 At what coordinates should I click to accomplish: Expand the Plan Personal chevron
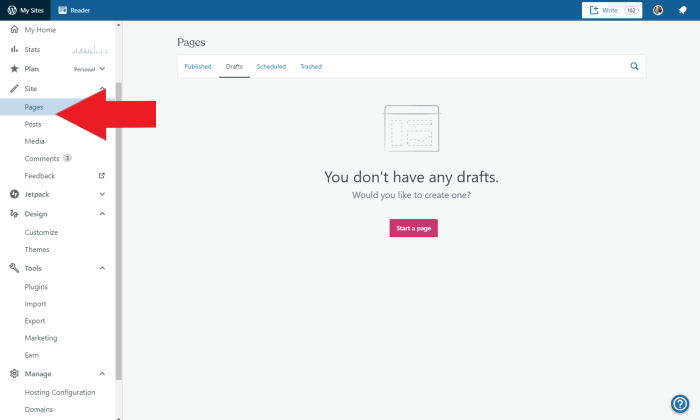[102, 69]
